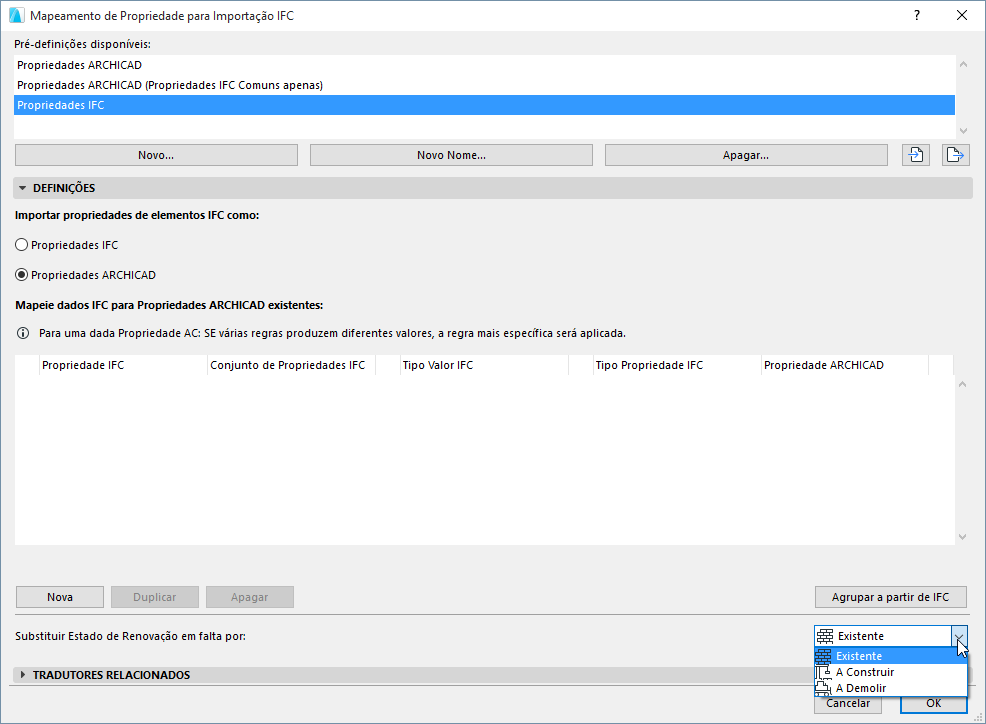Sort by Tipo Valor IFC header
This screenshot has width=986, height=724.
pyautogui.click(x=484, y=365)
